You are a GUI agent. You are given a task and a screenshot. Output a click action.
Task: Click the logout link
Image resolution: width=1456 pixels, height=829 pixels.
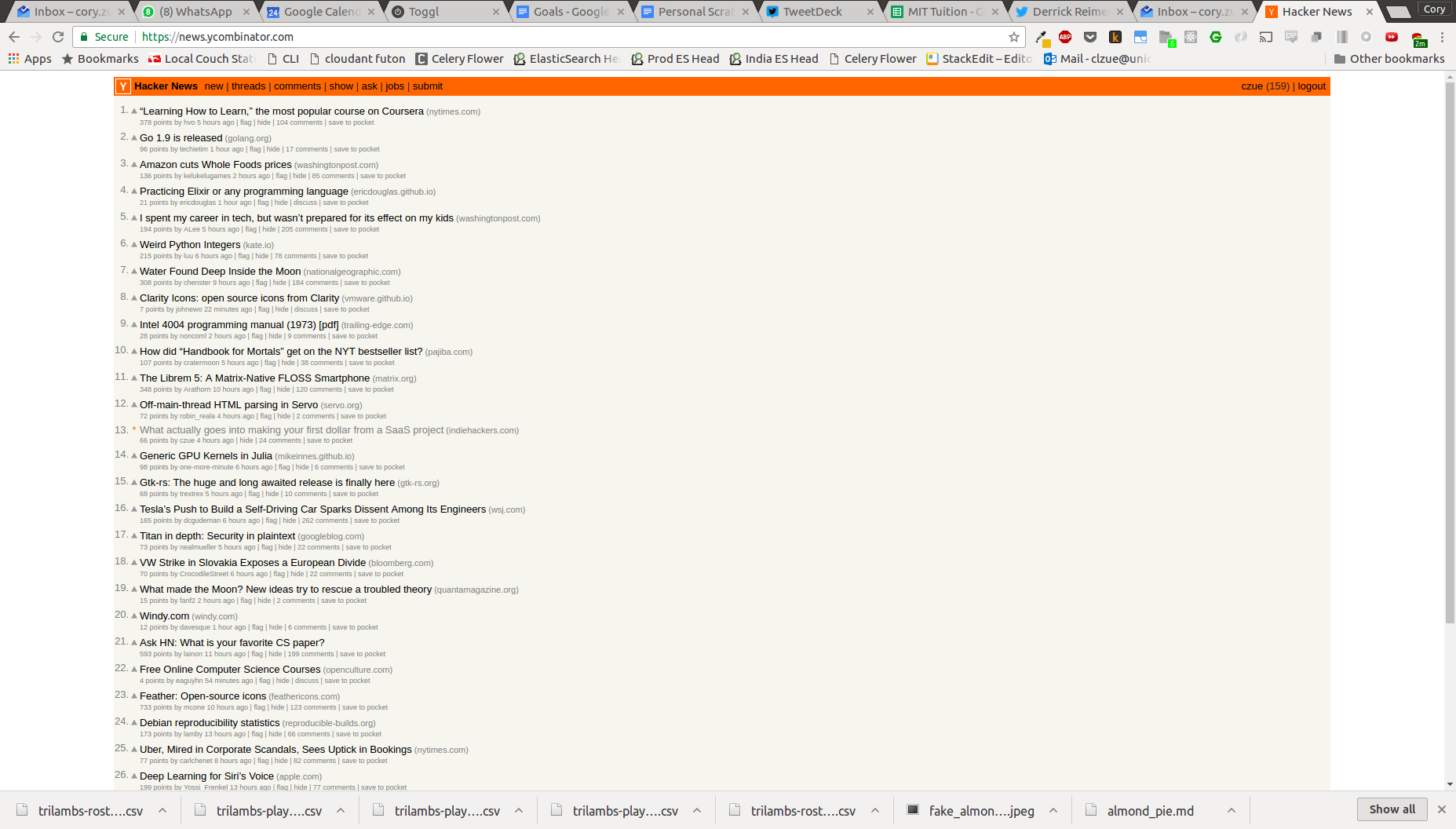click(x=1312, y=86)
